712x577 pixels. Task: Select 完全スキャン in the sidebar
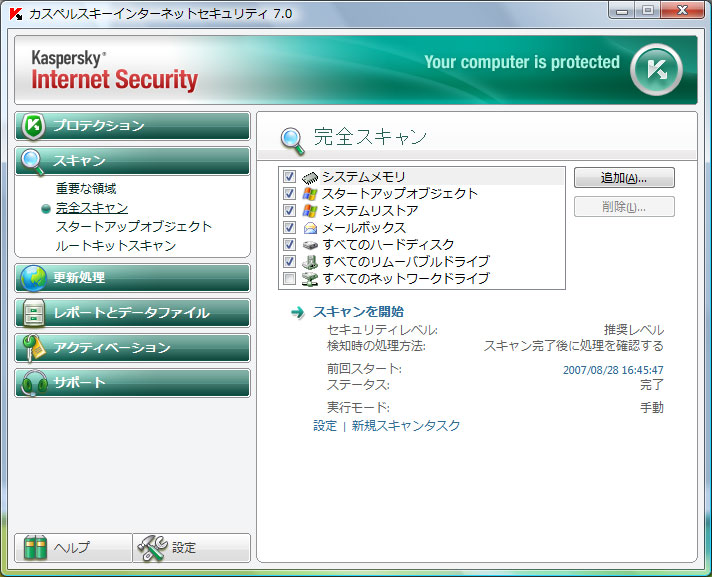[92, 208]
